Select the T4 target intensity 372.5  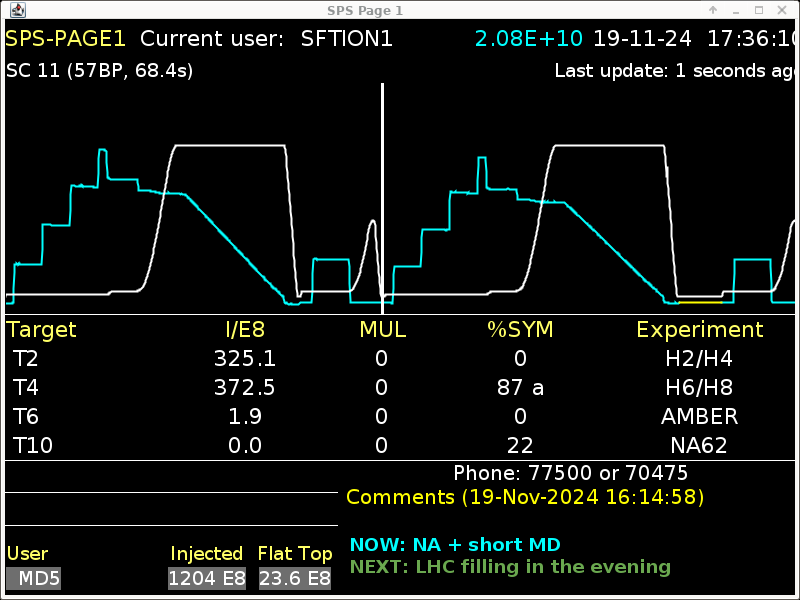244,388
